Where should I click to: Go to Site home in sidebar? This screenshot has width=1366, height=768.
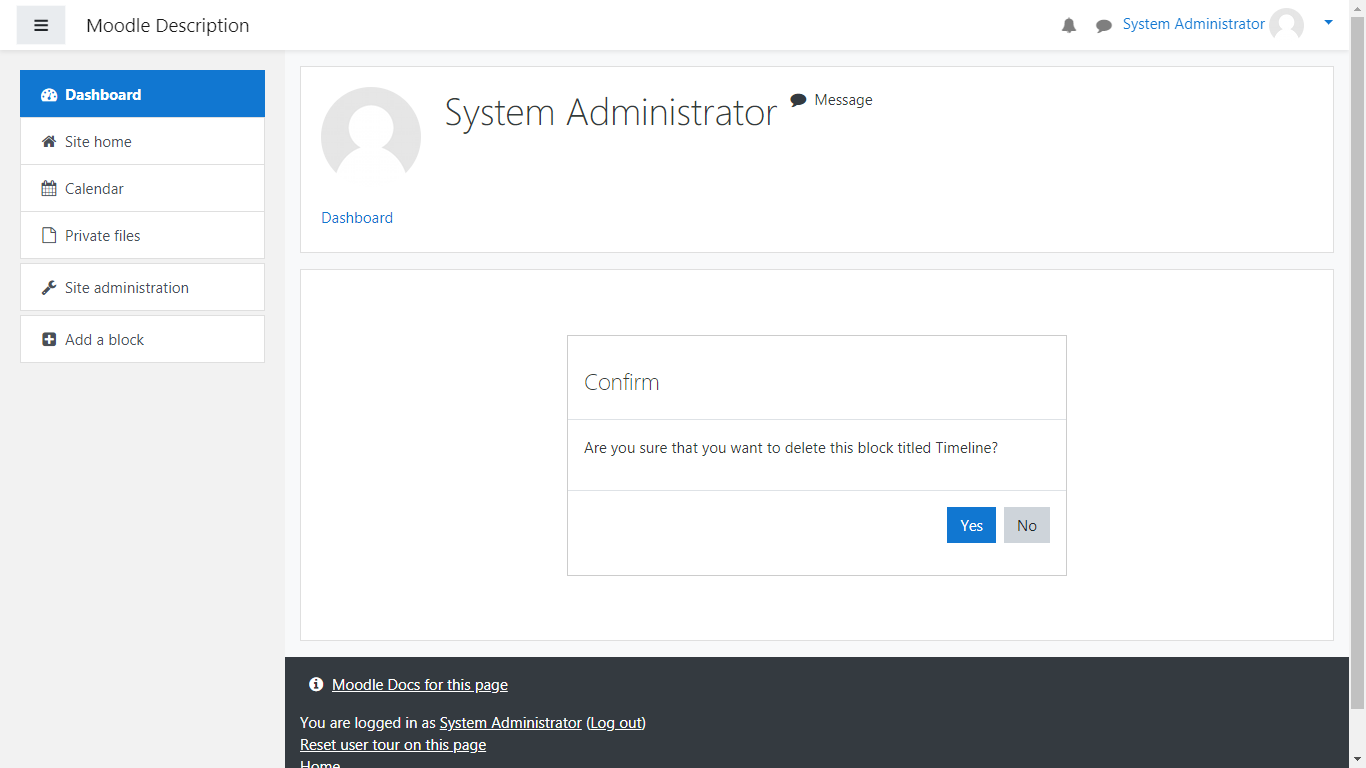pyautogui.click(x=98, y=142)
